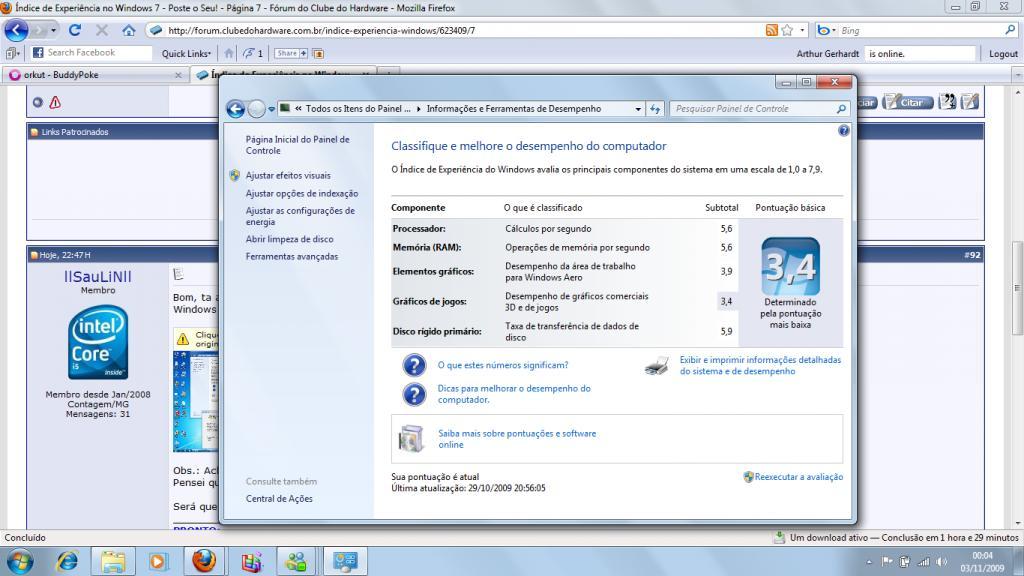Click Exibir e imprimir informações detalhadas link
The width and height of the screenshot is (1024, 576).
[x=760, y=365]
